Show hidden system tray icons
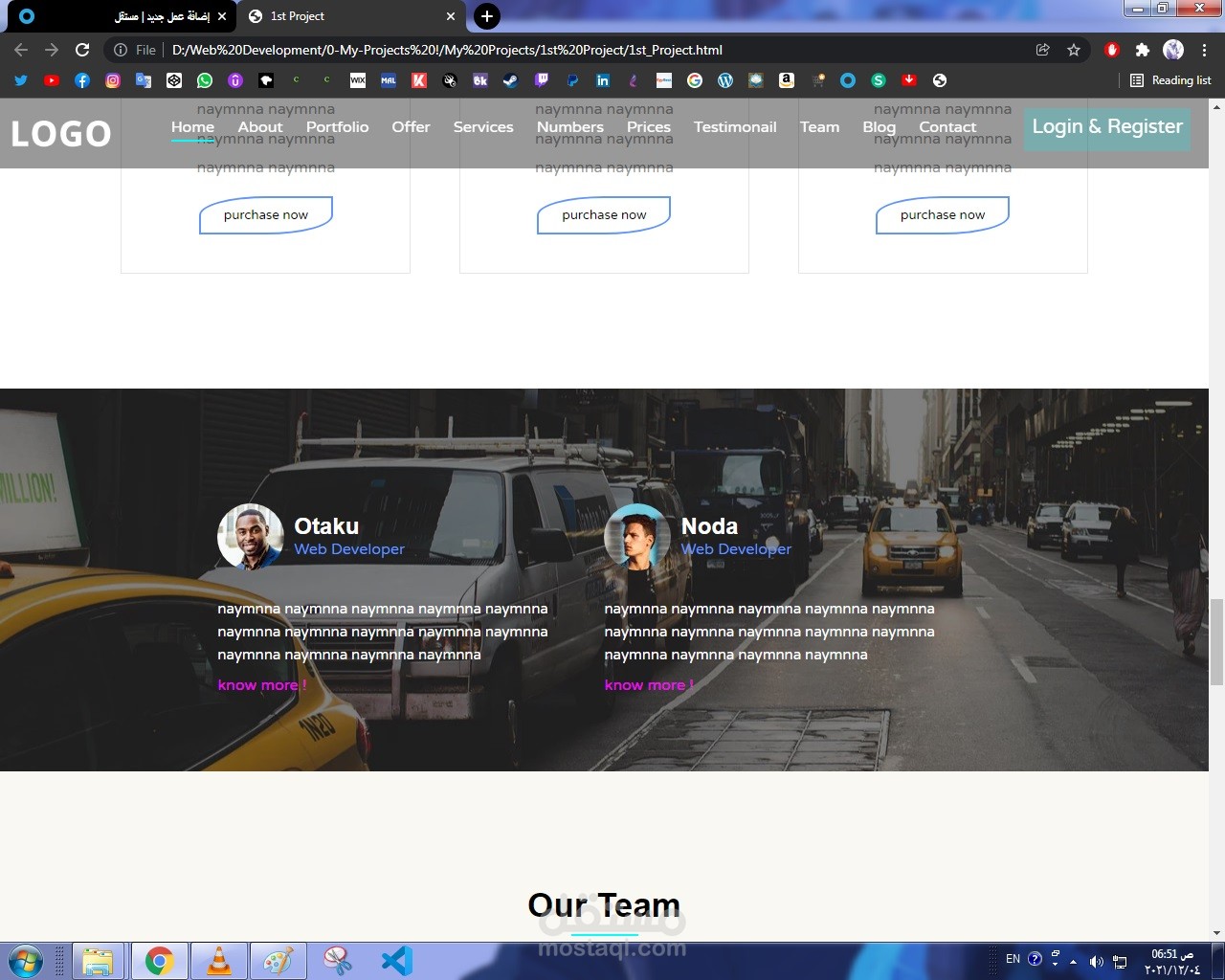The image size is (1225, 980). tap(1073, 961)
